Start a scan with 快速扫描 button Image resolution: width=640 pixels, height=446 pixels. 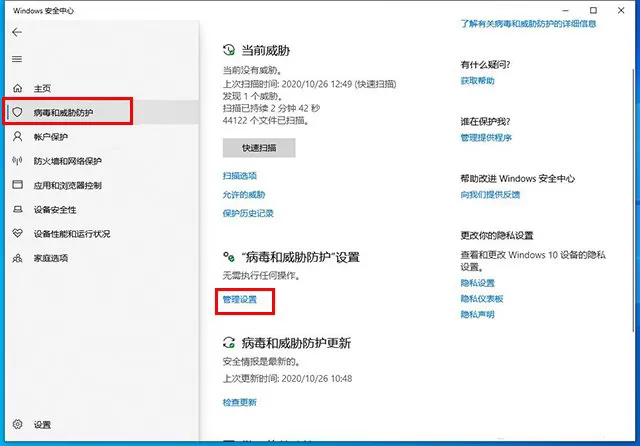(259, 148)
